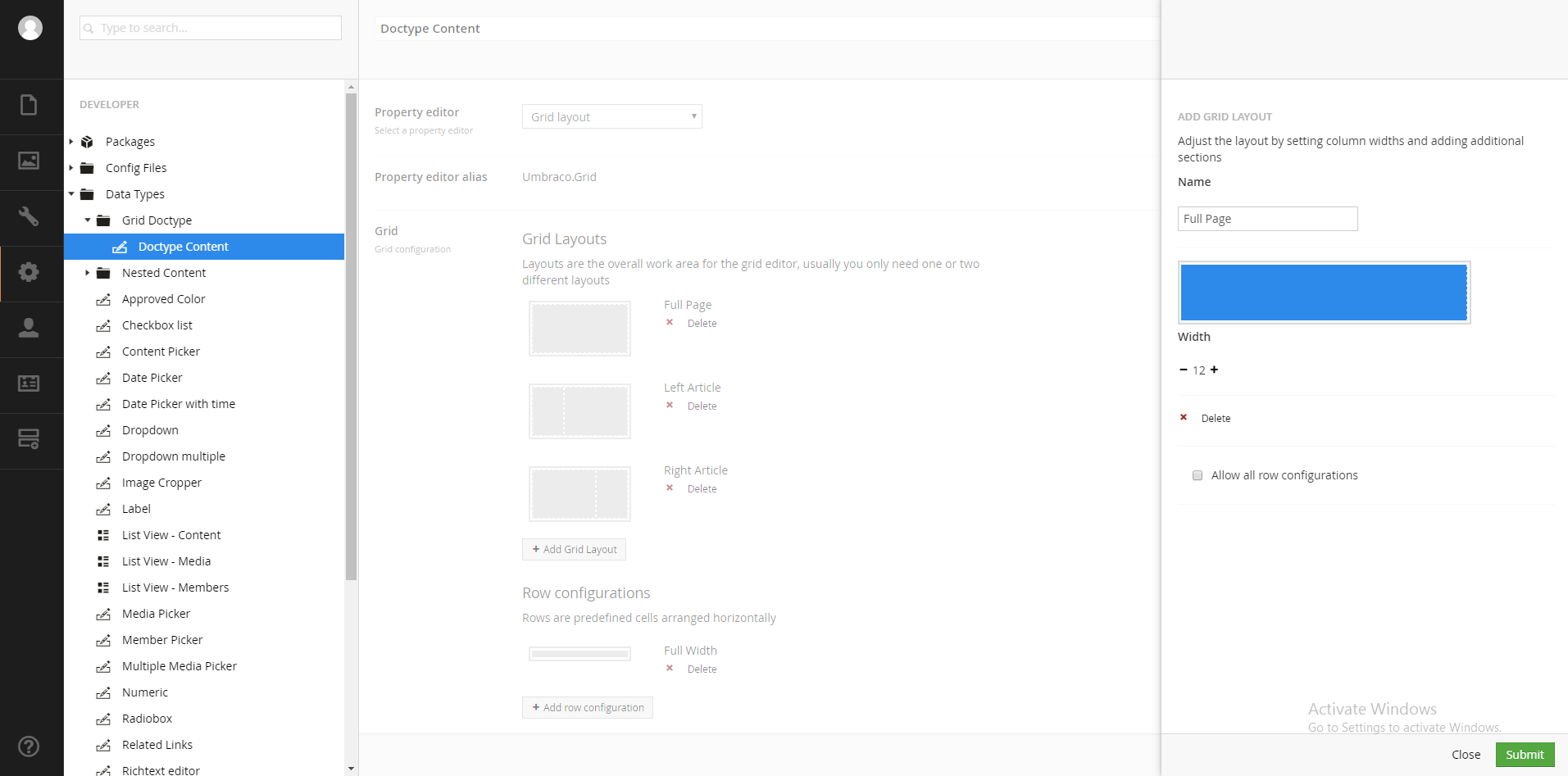Delete the Full Width row configuration link
The image size is (1568, 776).
click(702, 669)
